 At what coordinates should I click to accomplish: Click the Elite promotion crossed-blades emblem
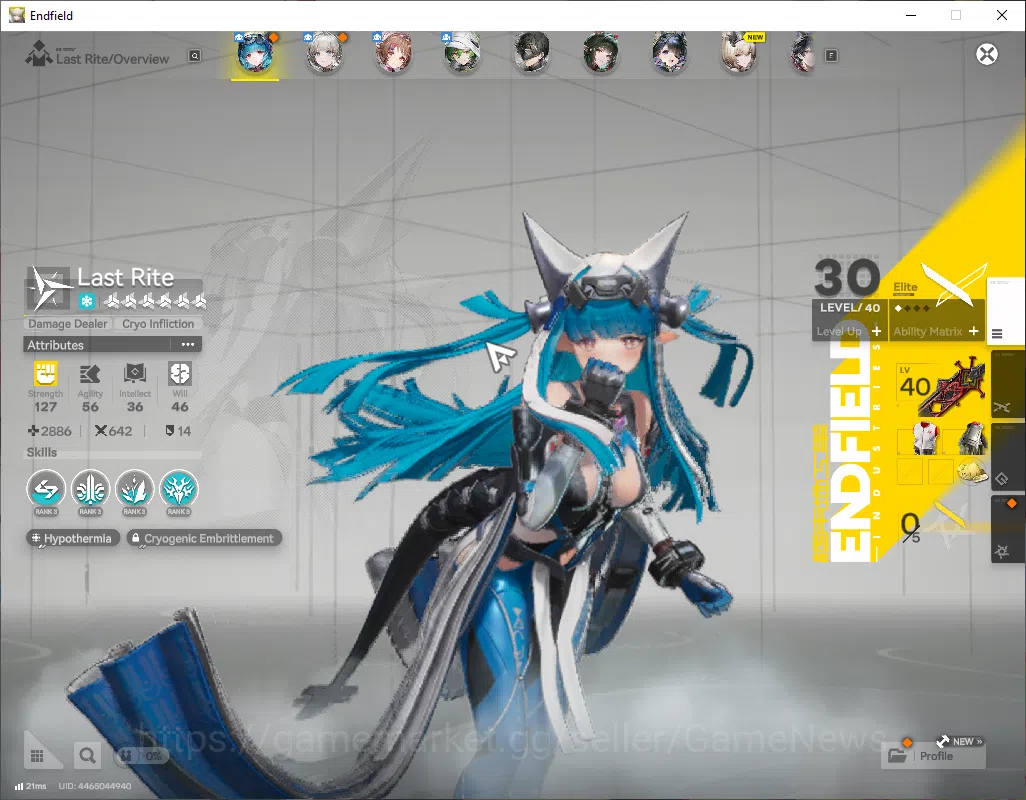pyautogui.click(x=952, y=283)
